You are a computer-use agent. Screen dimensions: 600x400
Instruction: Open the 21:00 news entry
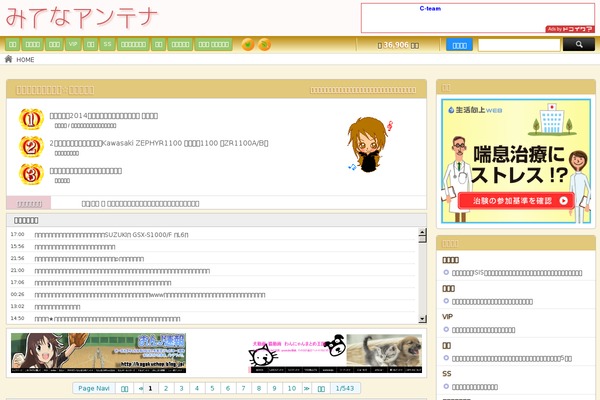point(122,271)
